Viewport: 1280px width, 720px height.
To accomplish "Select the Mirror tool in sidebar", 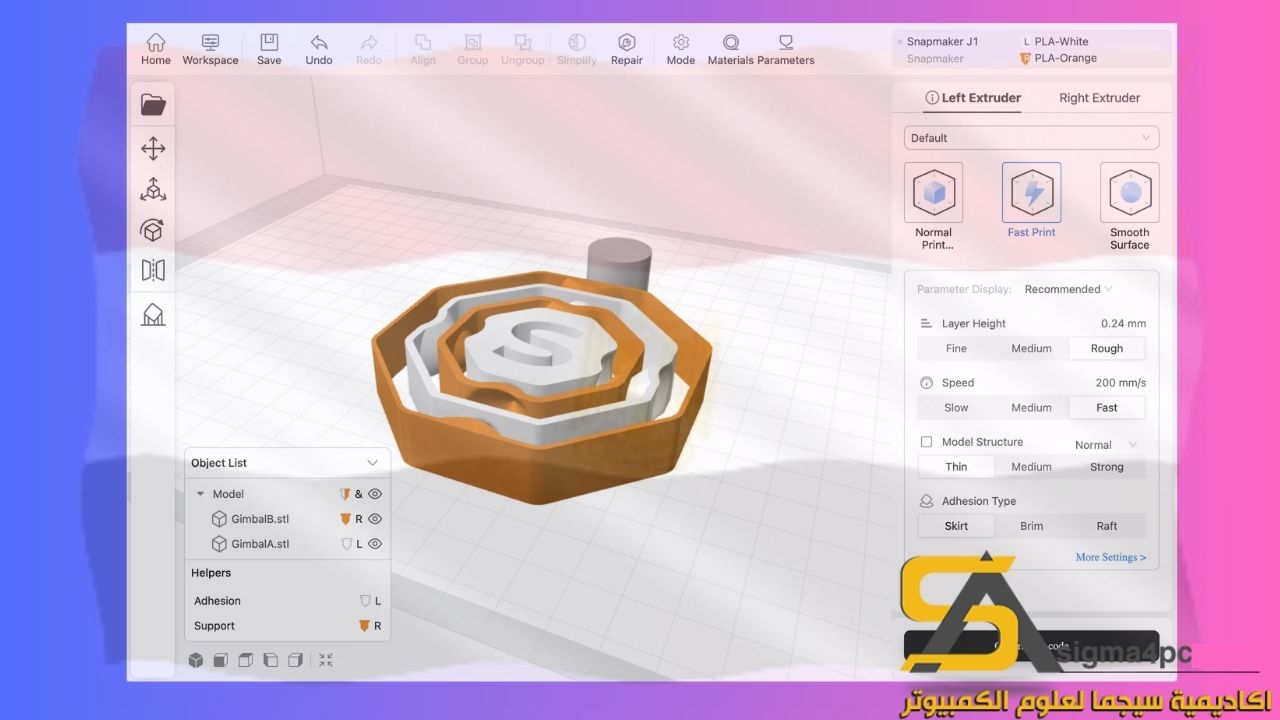I will point(153,270).
